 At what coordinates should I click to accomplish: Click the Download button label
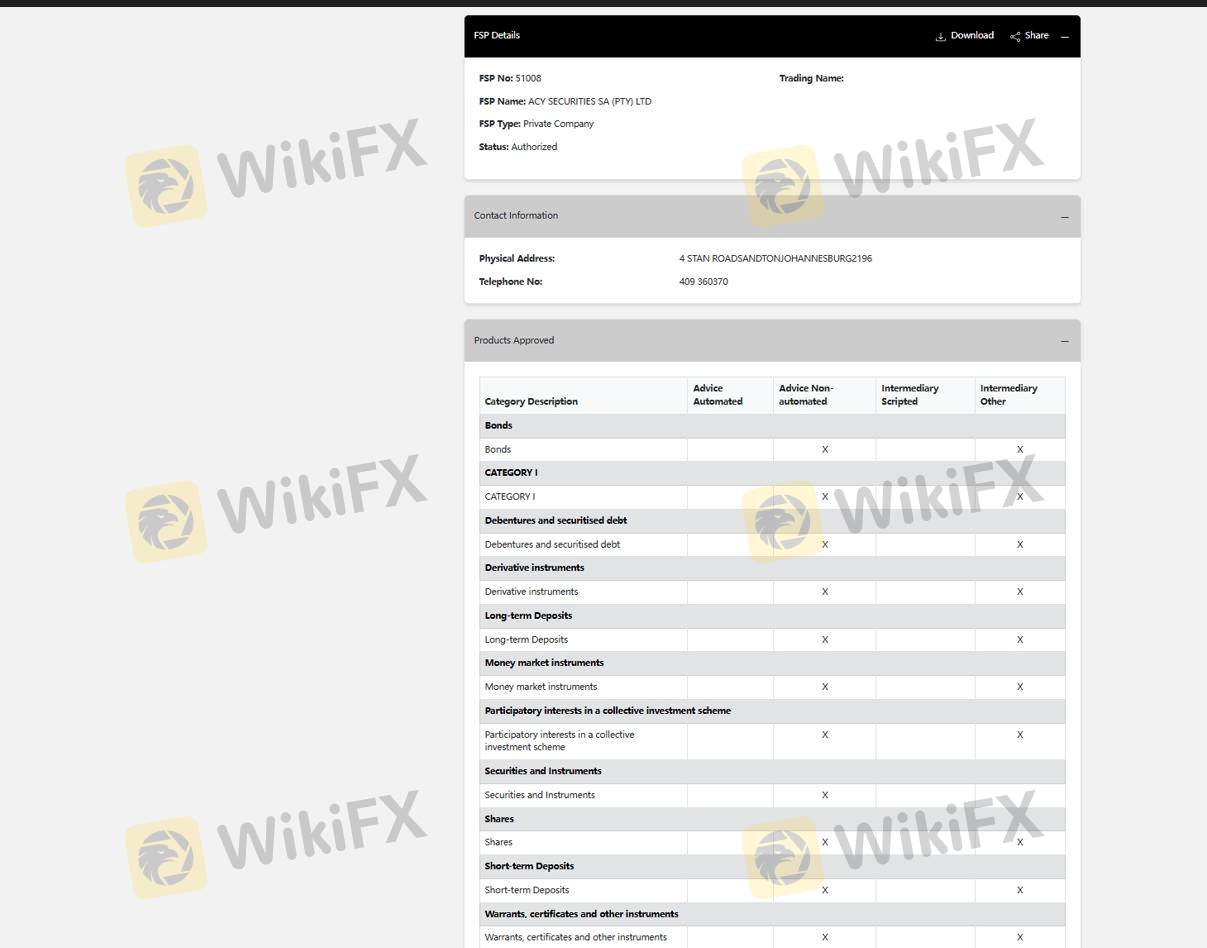coord(972,35)
